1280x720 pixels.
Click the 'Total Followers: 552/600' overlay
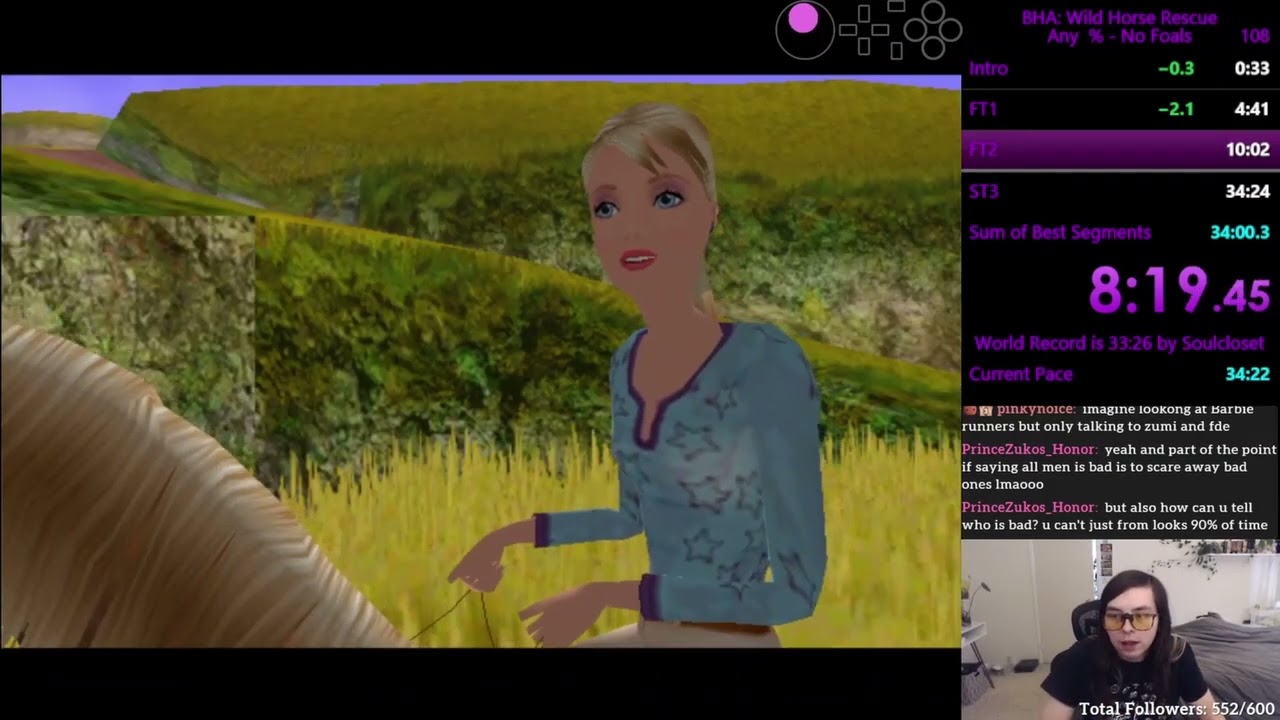[x=1177, y=709]
